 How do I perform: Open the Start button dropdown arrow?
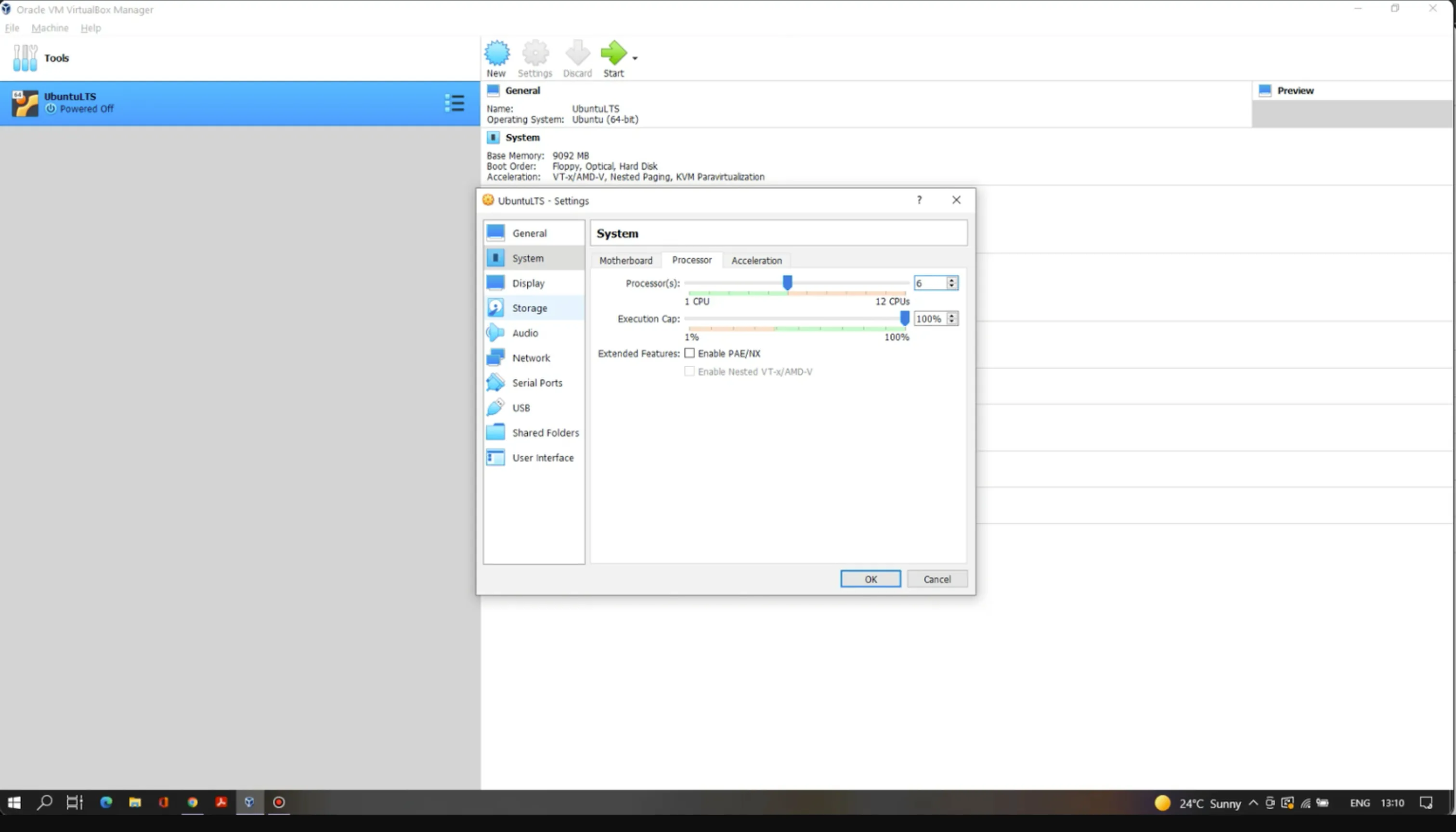coord(635,58)
